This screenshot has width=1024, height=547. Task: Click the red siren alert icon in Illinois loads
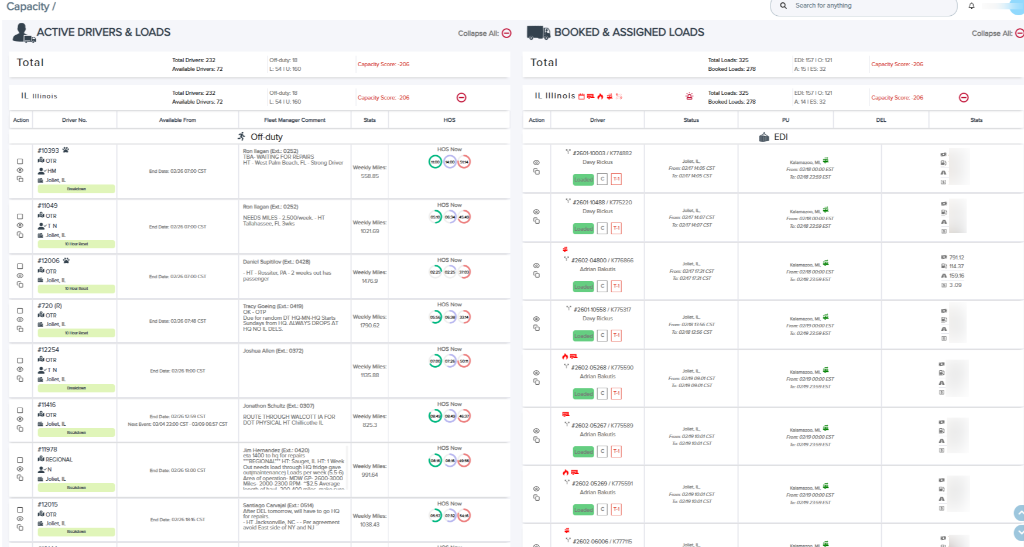689,96
